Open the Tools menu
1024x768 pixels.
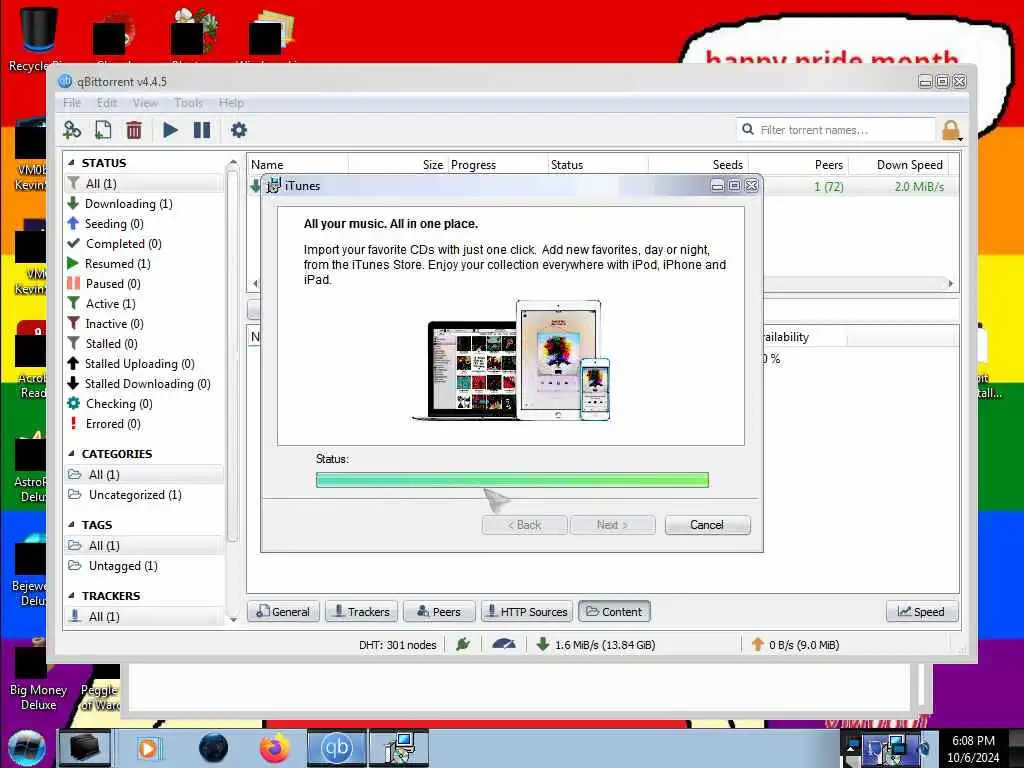pyautogui.click(x=188, y=103)
